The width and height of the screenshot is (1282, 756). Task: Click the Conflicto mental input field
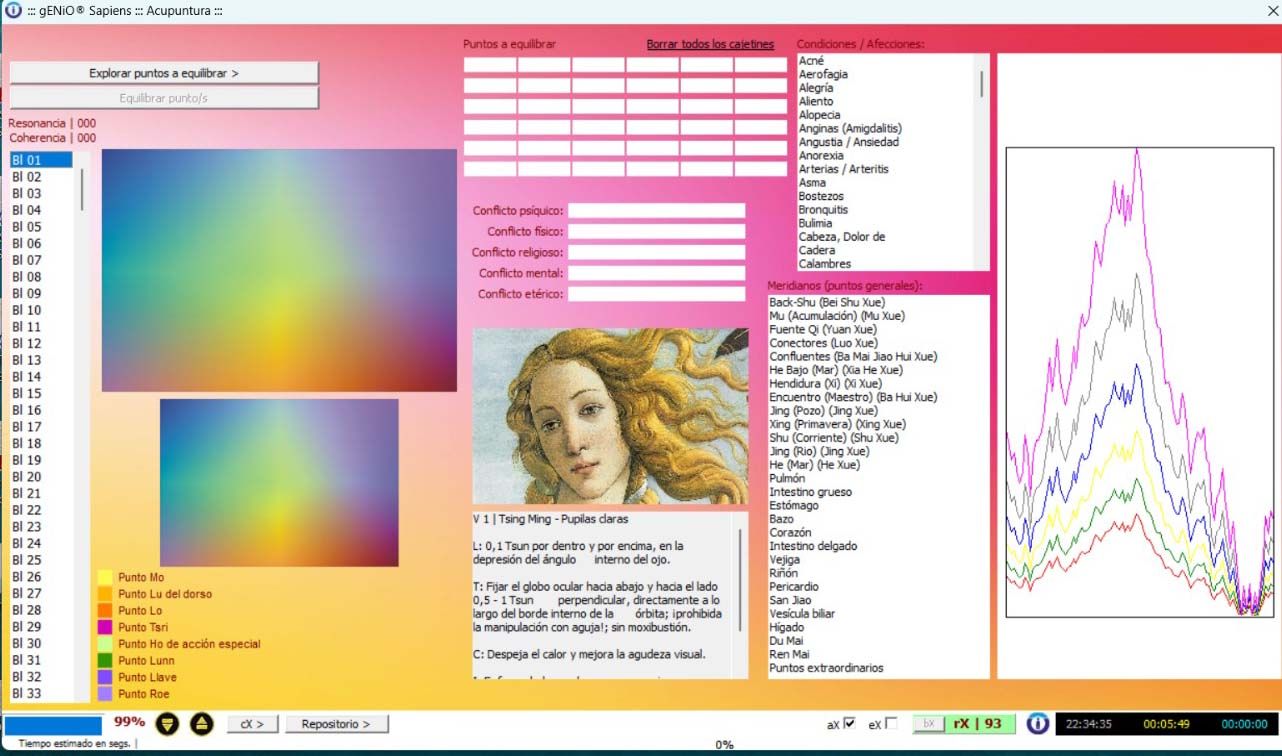pos(657,273)
